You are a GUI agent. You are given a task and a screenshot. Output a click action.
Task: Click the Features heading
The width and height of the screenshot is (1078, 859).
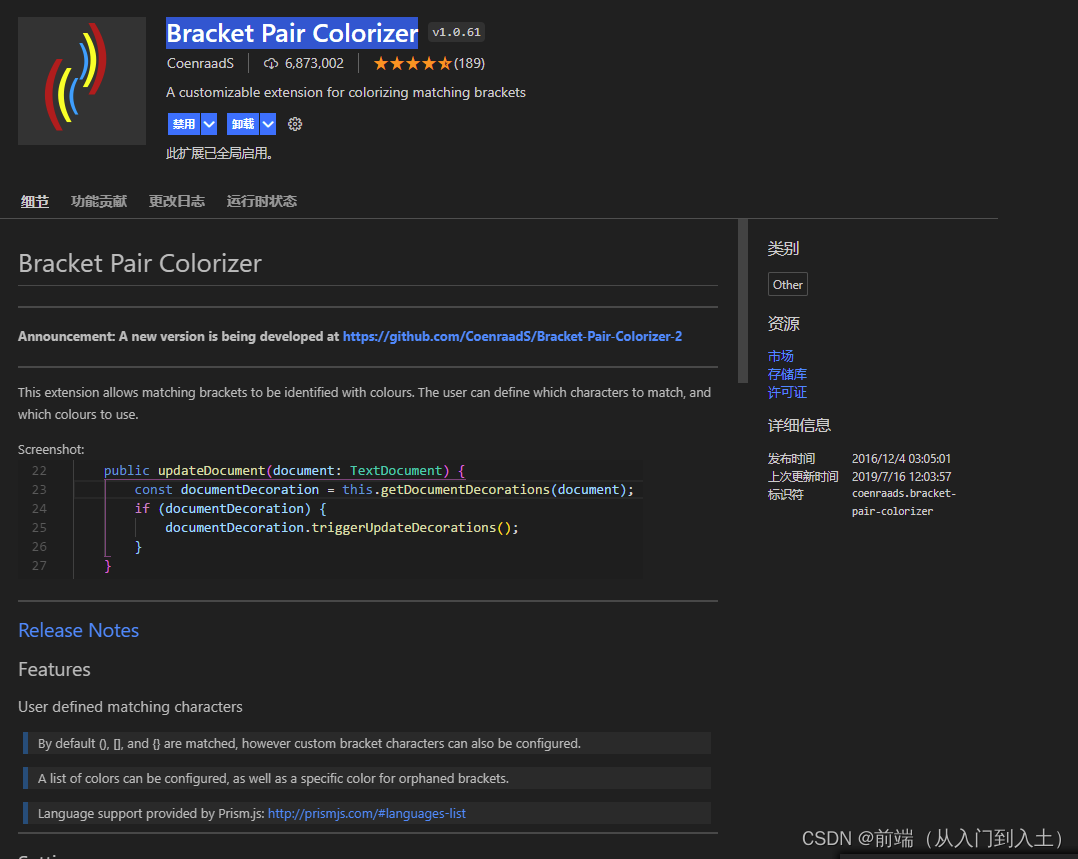(x=54, y=670)
